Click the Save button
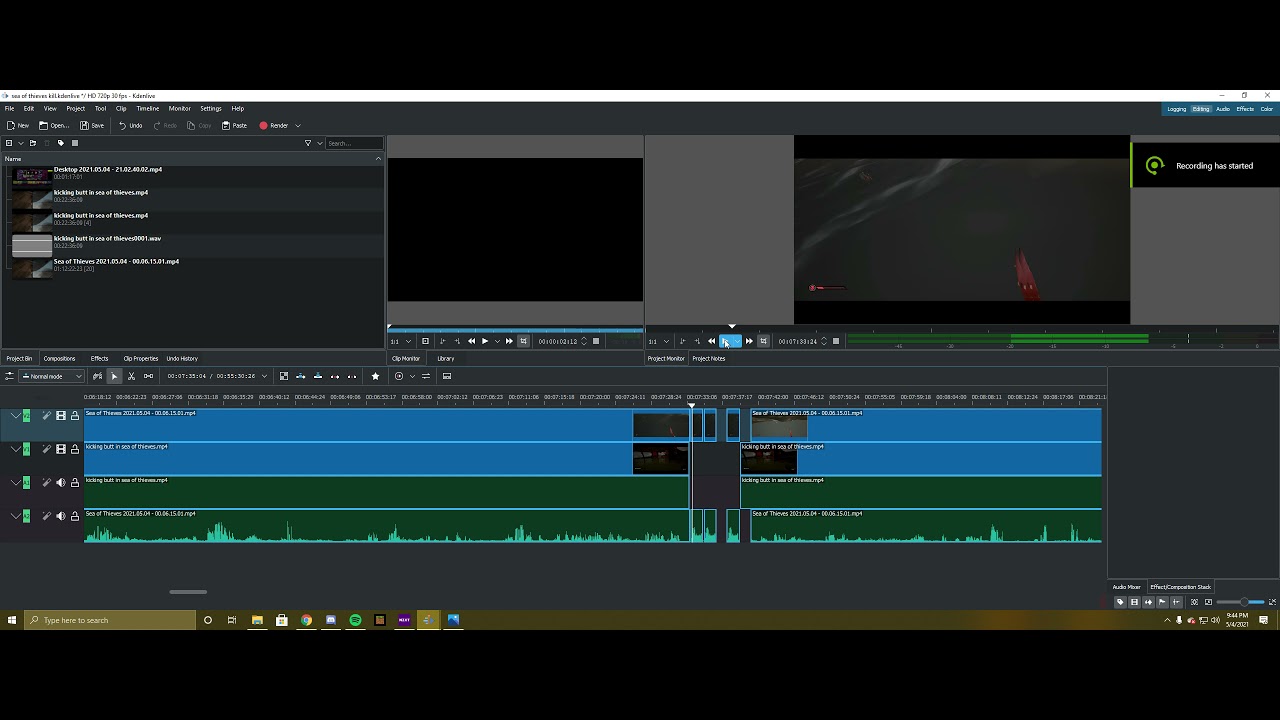This screenshot has width=1280, height=720. coord(92,126)
